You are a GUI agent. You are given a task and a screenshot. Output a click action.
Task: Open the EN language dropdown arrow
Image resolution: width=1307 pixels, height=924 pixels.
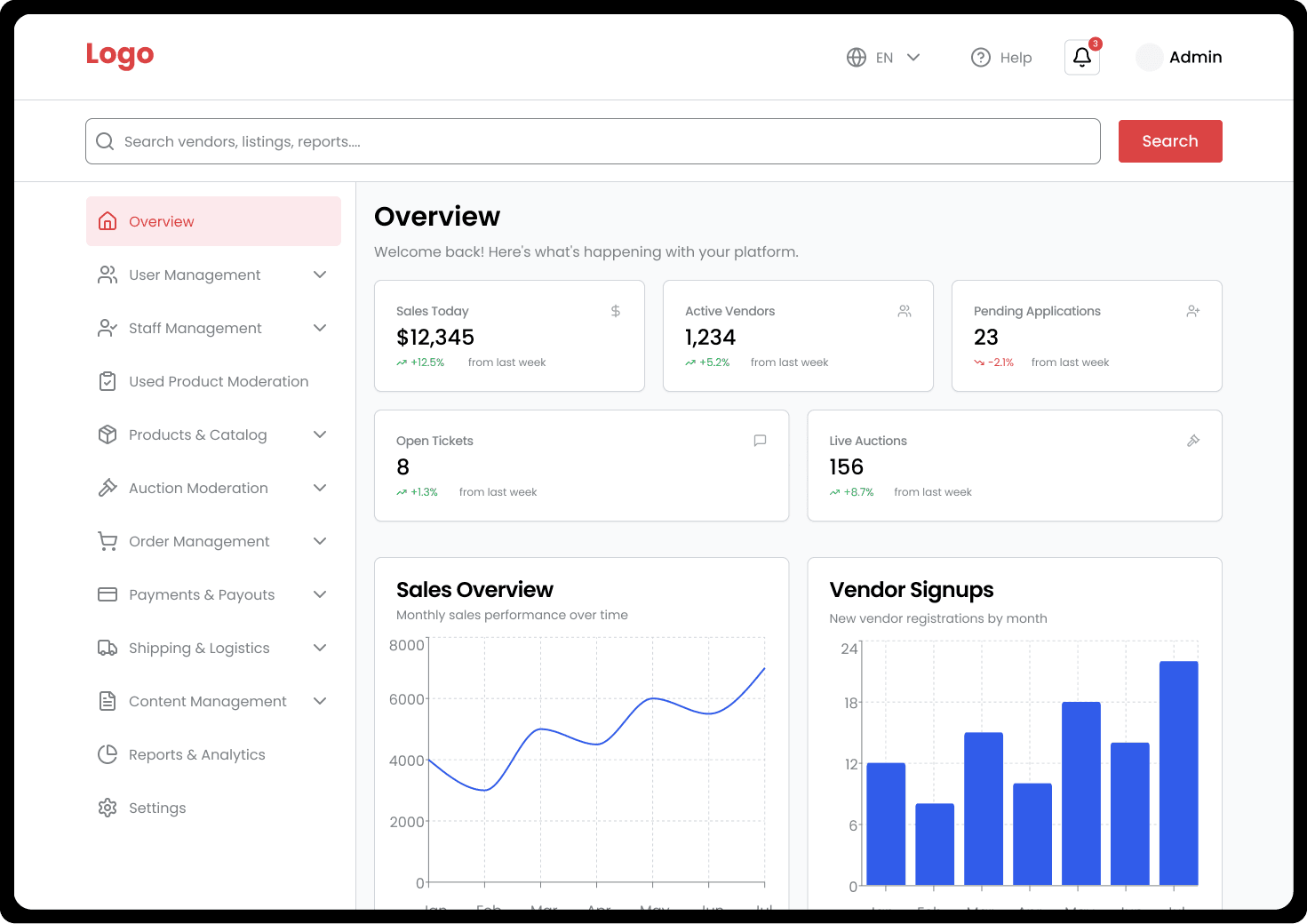[x=913, y=58]
